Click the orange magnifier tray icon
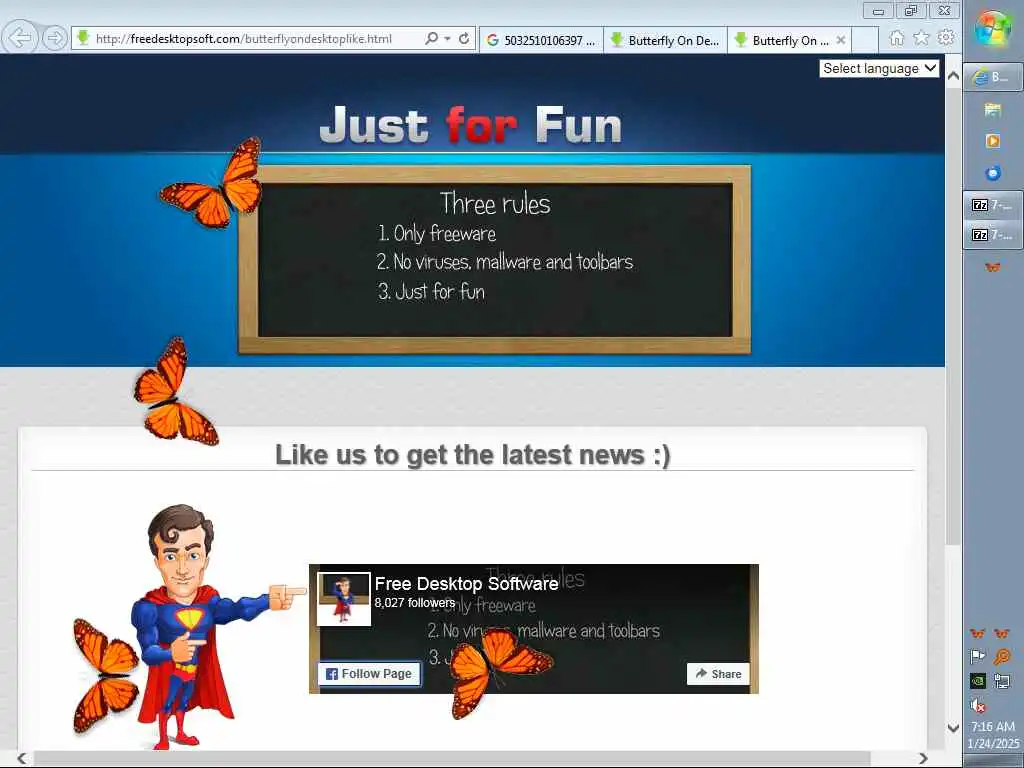 tap(1002, 656)
